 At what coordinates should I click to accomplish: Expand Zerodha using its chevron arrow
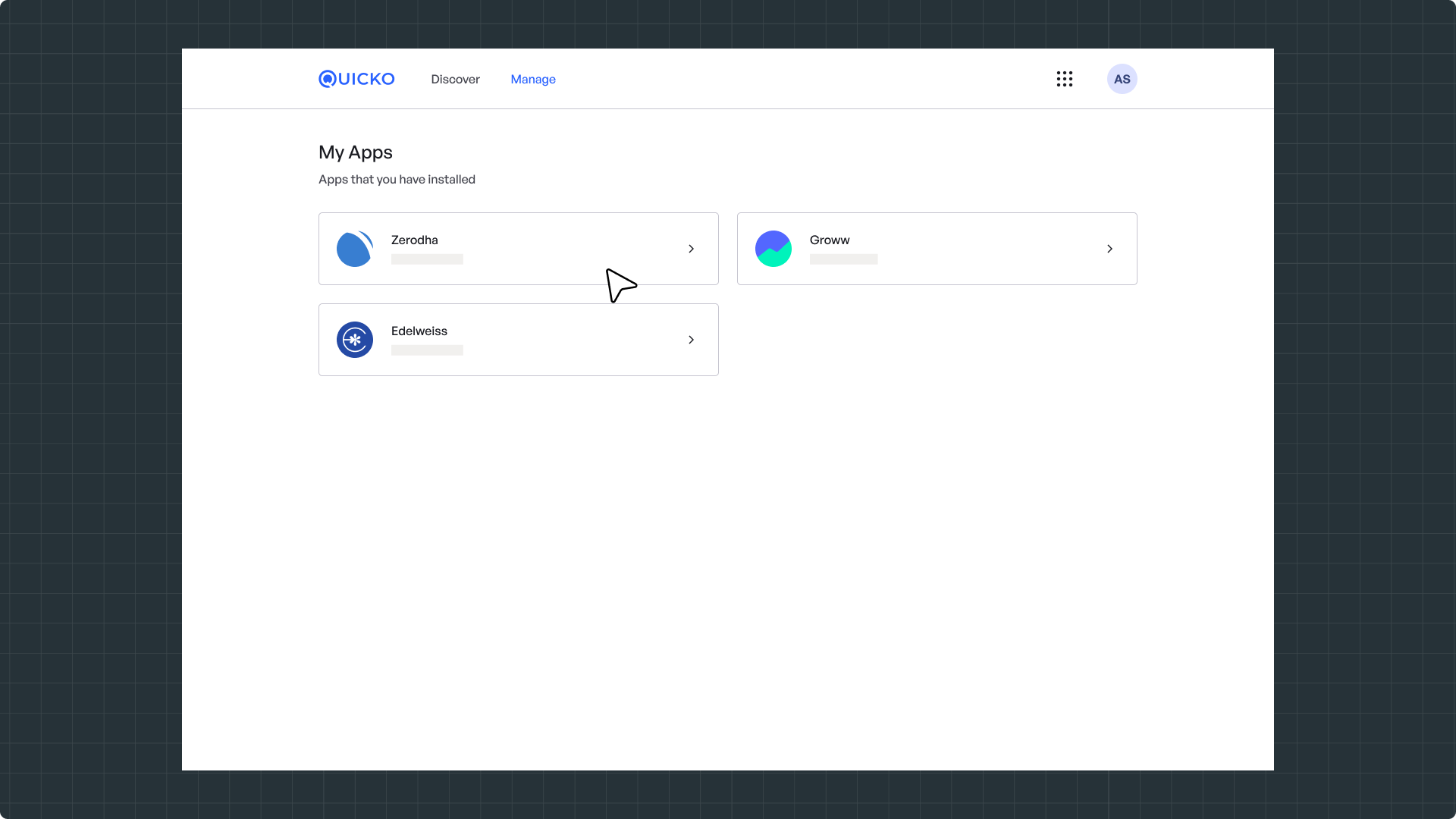[x=691, y=249]
